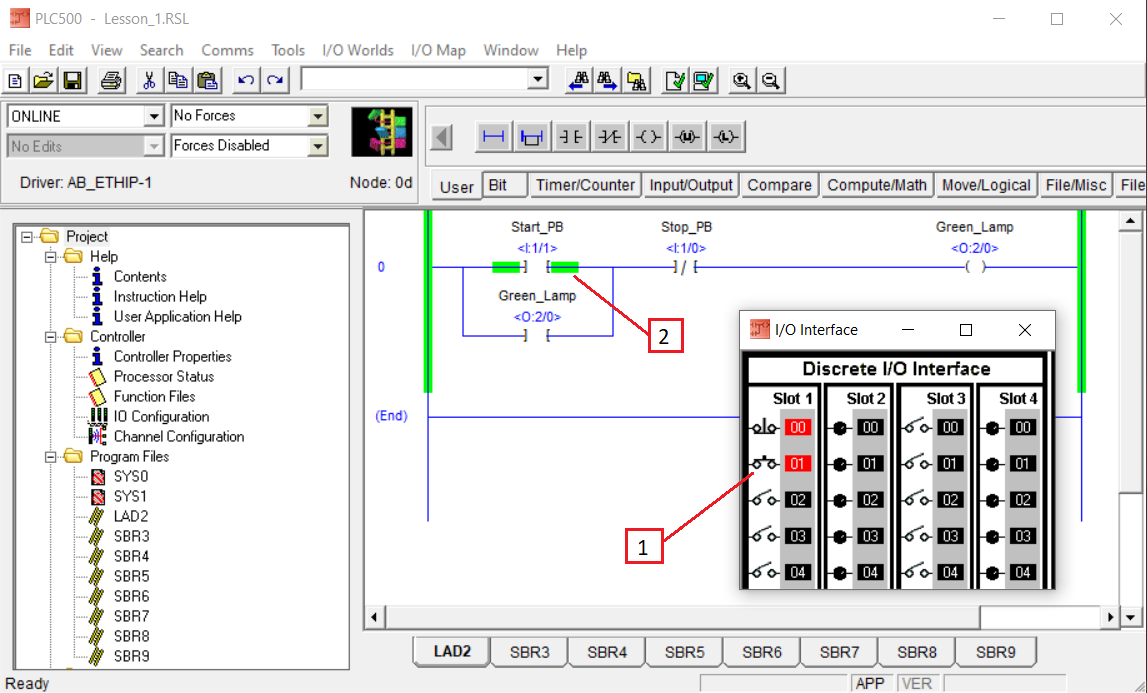Click the Paste clipboard icon
The image size is (1147, 693).
point(208,80)
